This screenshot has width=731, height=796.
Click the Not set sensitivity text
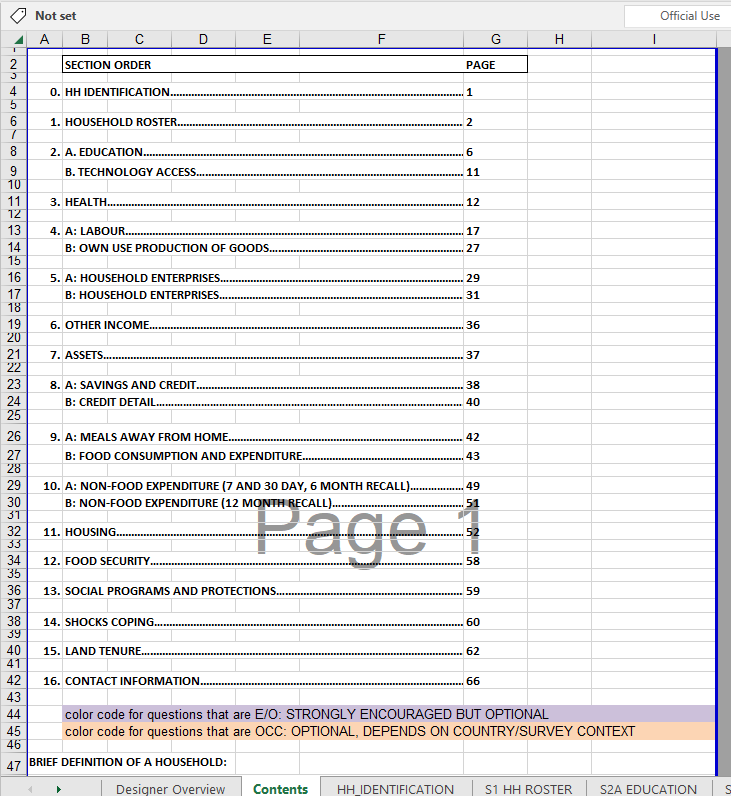[x=55, y=16]
